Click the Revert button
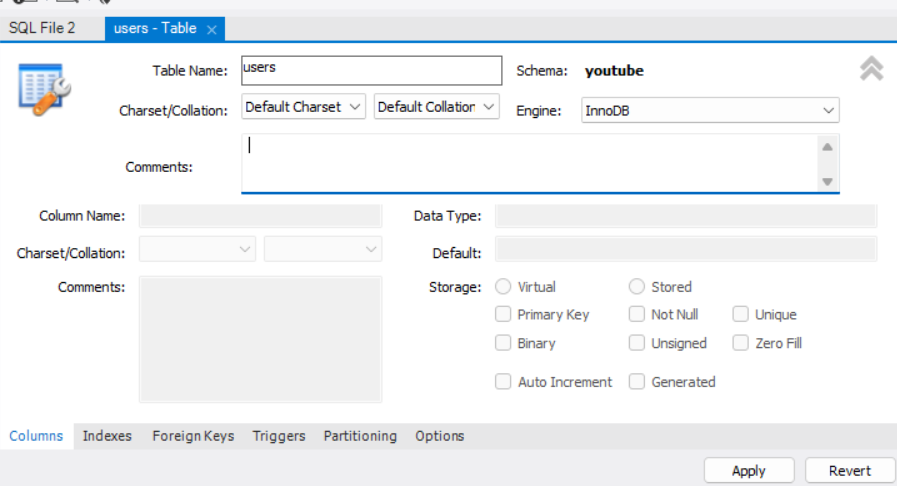 849,470
